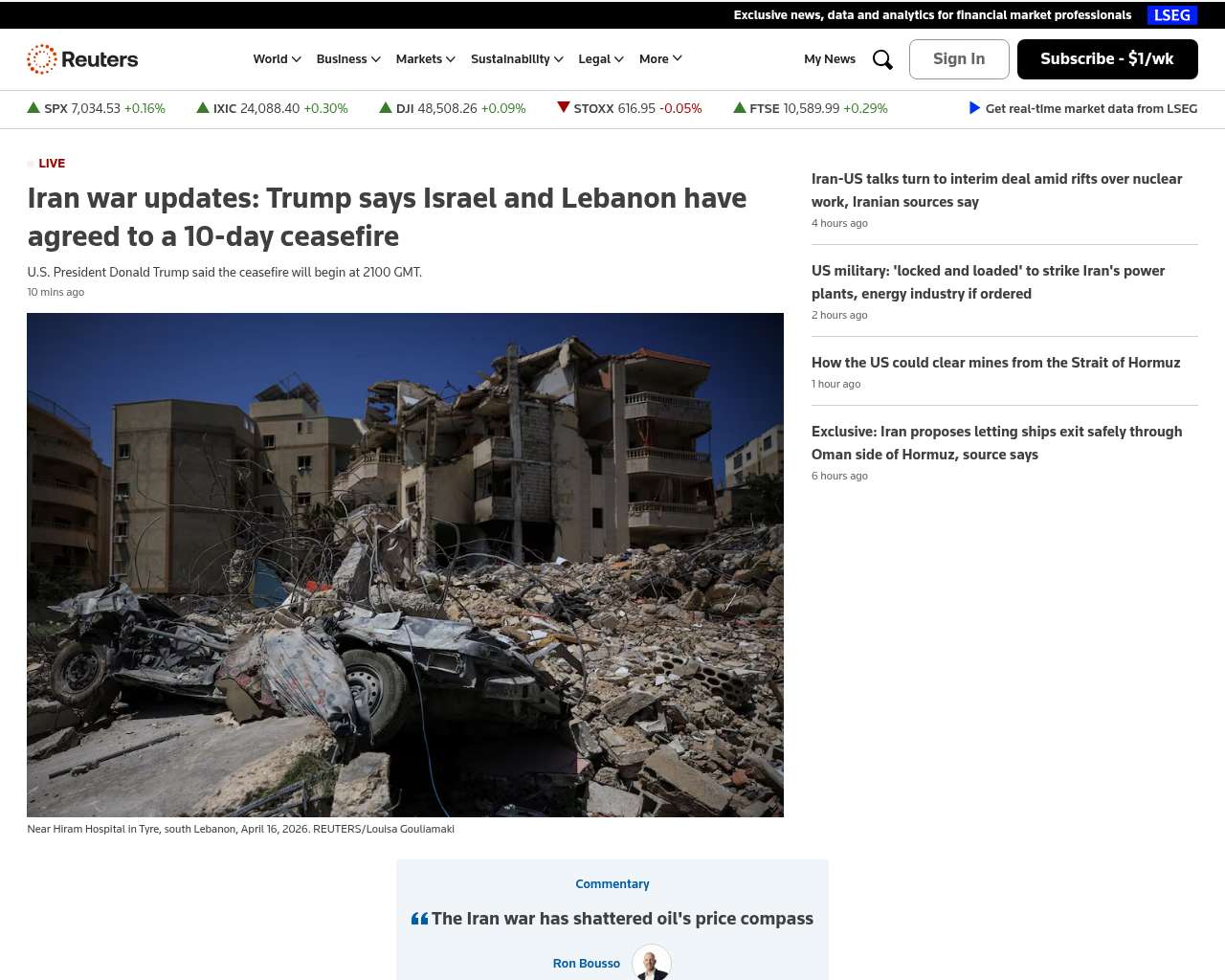The image size is (1225, 980).
Task: Expand the Sustainability menu
Action: pos(517,59)
